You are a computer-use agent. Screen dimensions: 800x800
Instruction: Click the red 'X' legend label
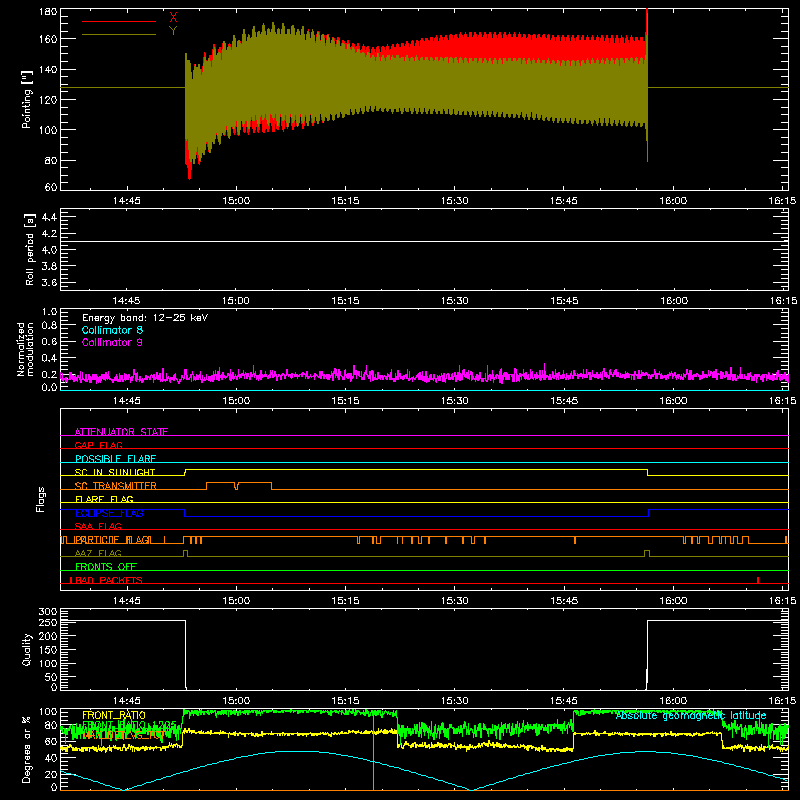173,18
